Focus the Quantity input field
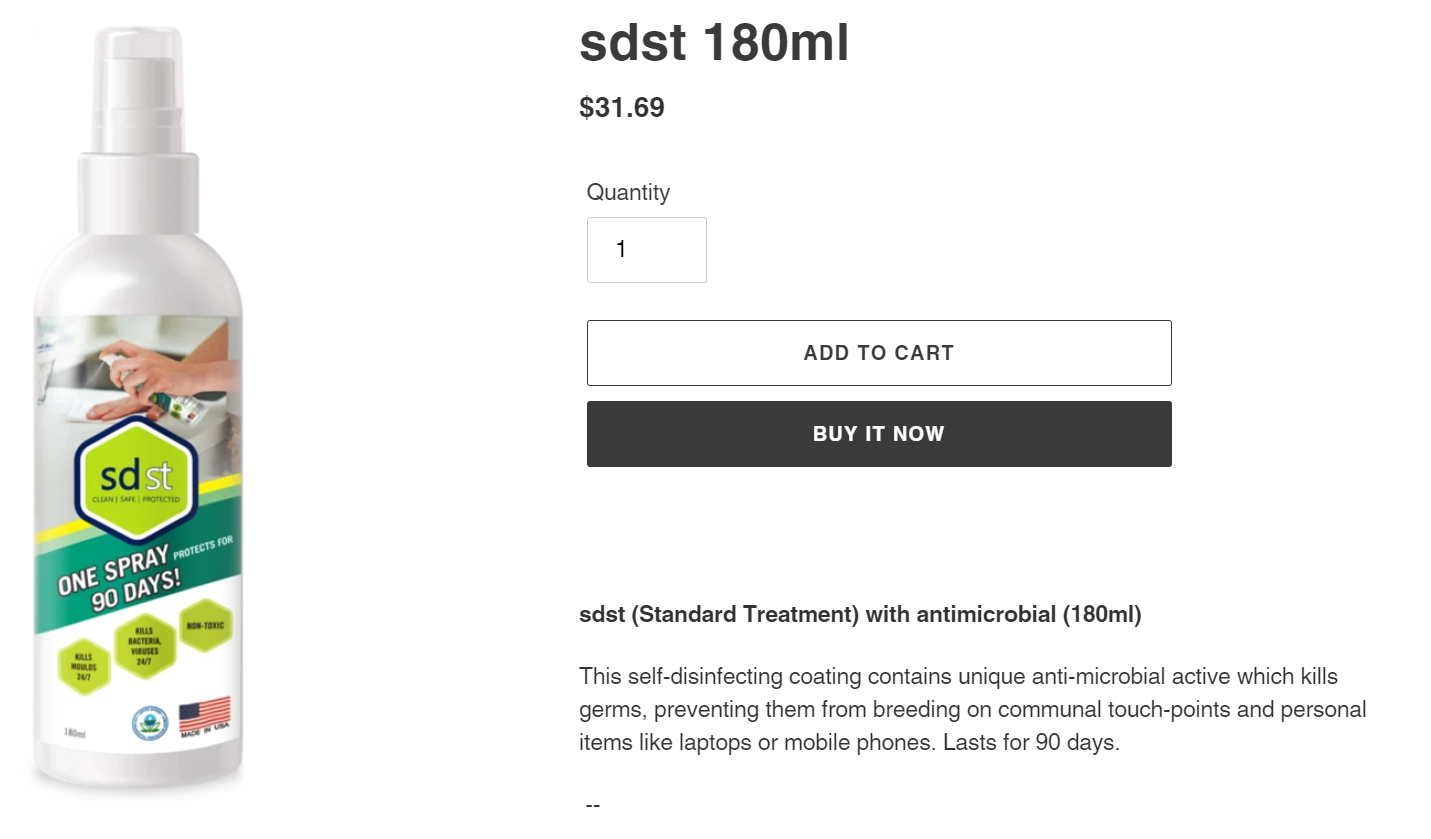This screenshot has width=1431, height=839. pos(647,250)
